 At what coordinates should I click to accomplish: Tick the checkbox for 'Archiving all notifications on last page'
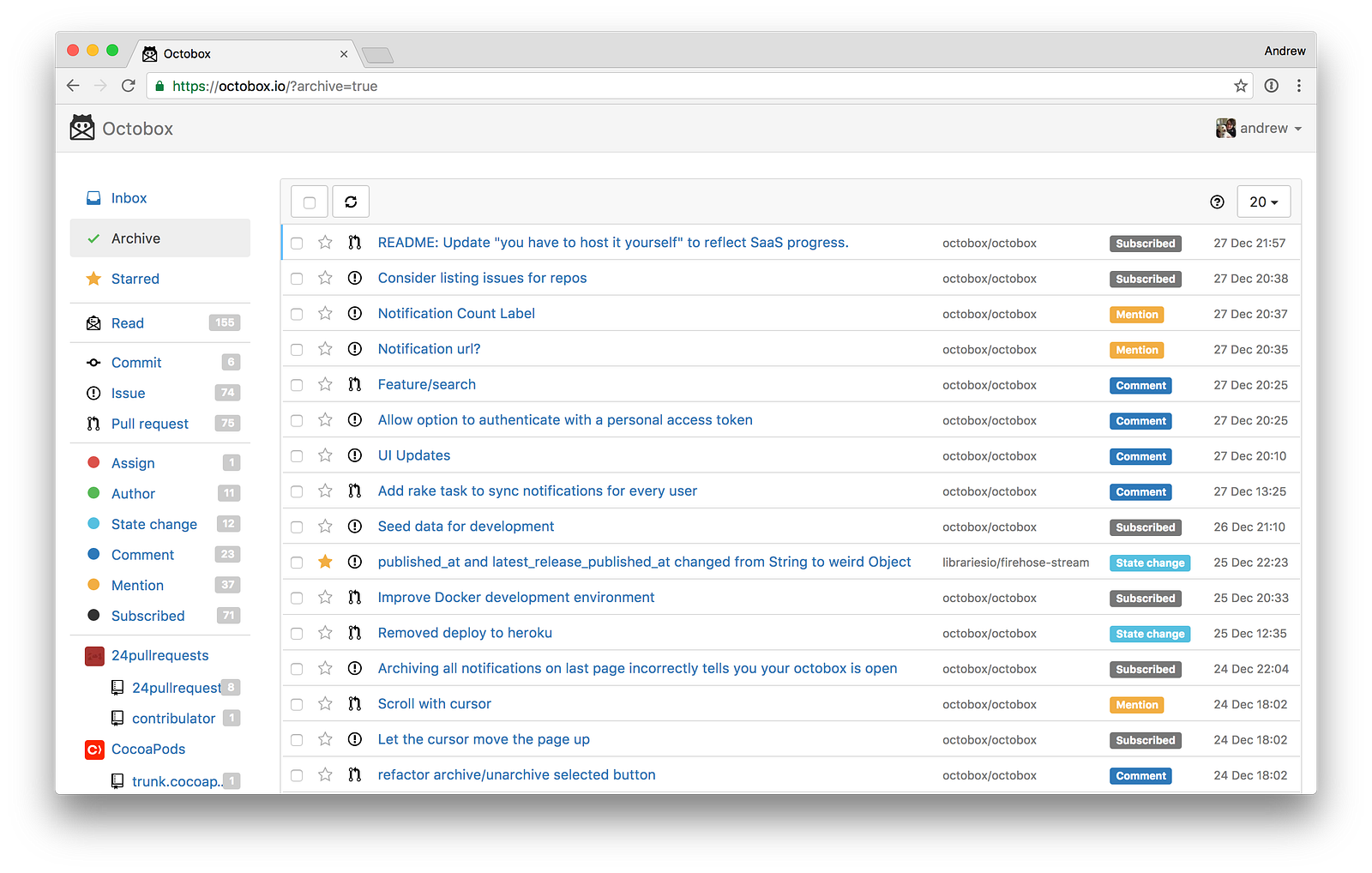point(297,669)
